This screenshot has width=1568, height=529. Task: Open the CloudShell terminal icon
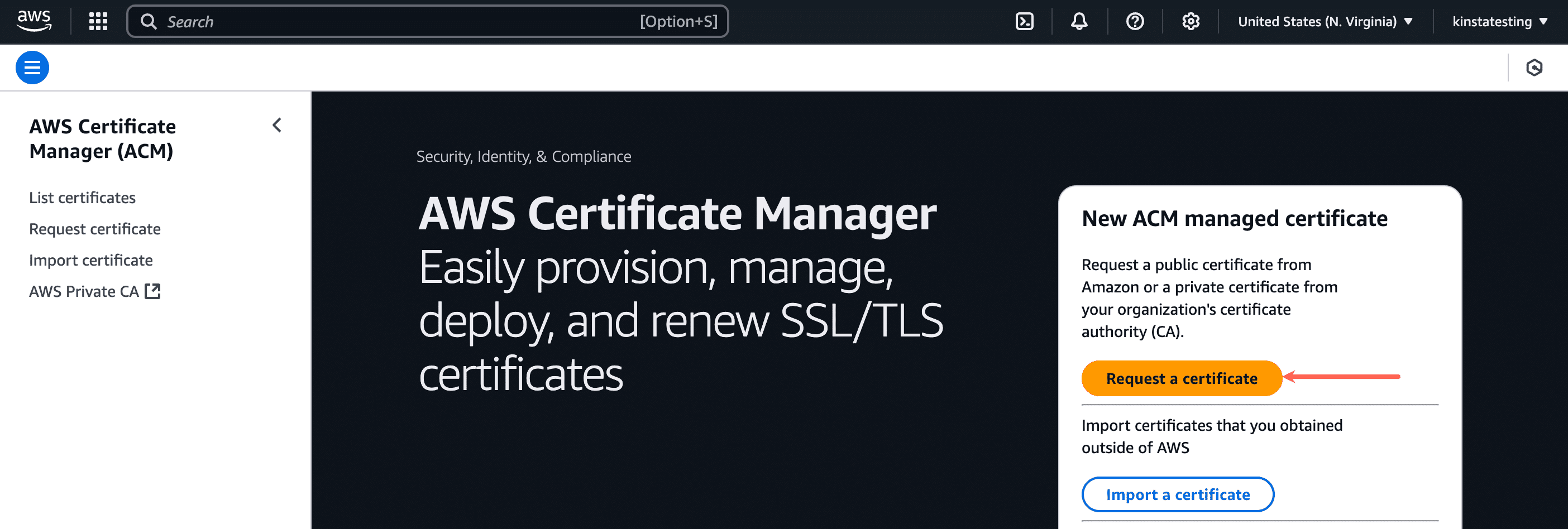1025,21
